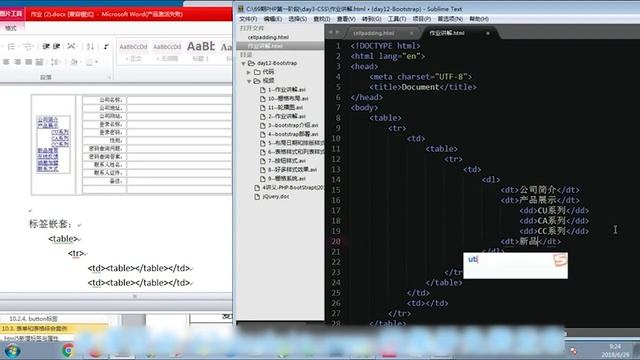The height and width of the screenshot is (360, 640).
Task: Click the Sort icon in Word ribbon
Action: pyautogui.click(x=90, y=47)
